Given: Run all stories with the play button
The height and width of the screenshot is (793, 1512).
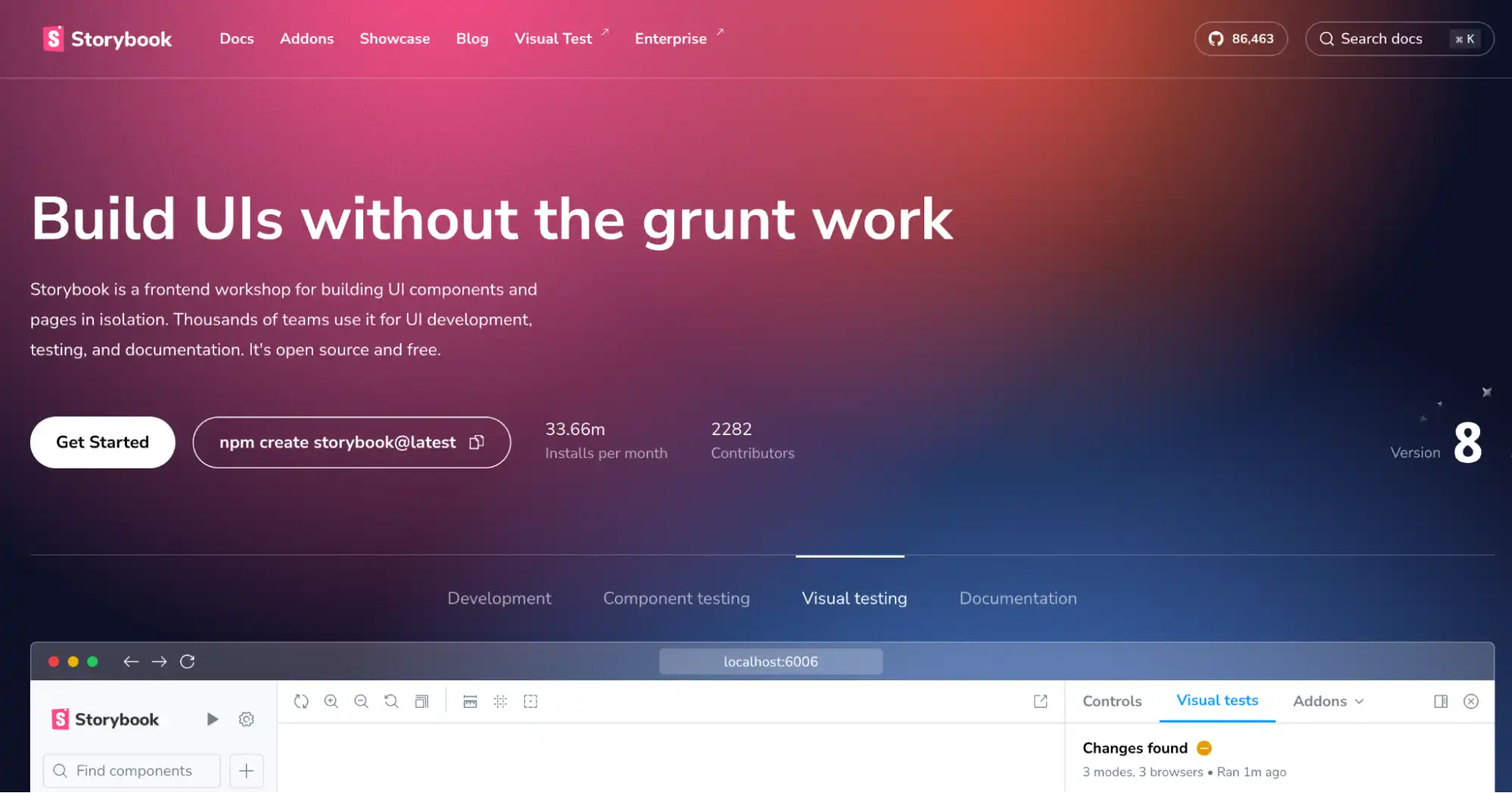Looking at the screenshot, I should pos(212,719).
